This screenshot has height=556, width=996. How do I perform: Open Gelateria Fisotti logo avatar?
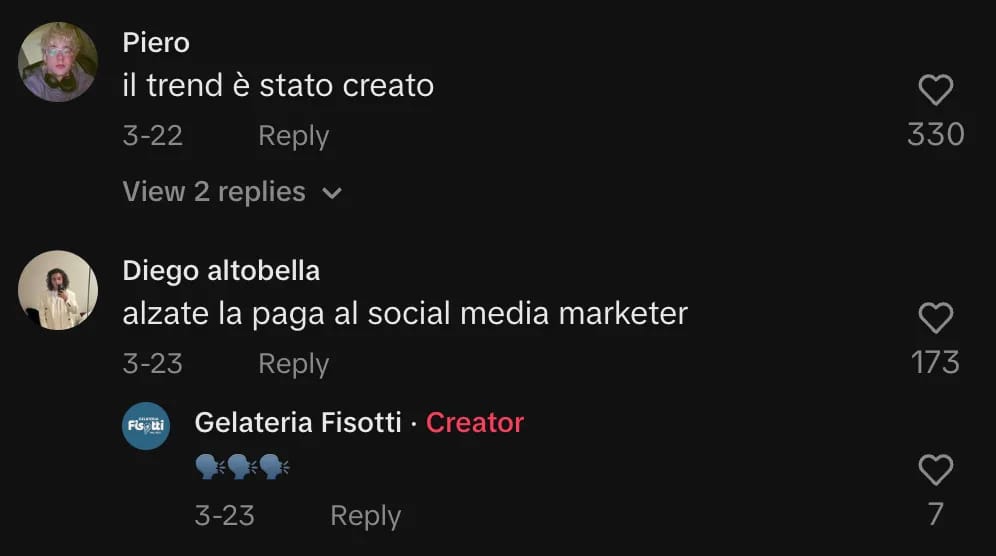point(146,426)
